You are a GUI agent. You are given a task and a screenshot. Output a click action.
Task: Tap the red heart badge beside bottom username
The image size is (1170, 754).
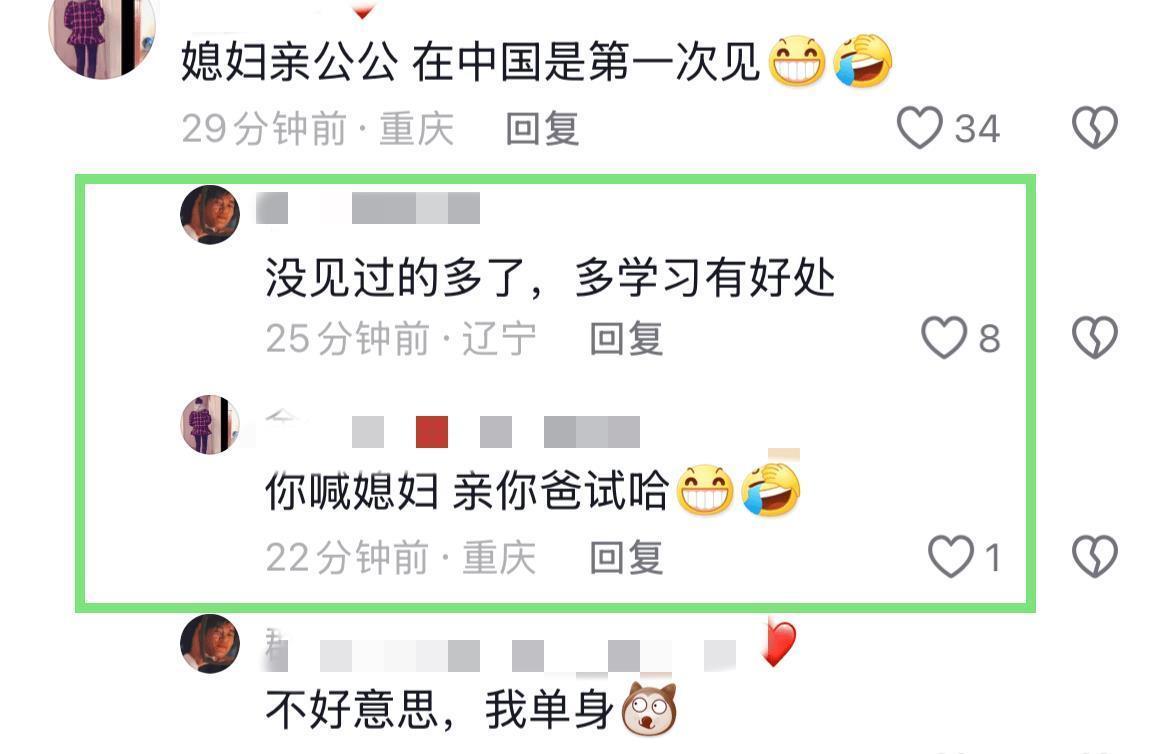(779, 643)
